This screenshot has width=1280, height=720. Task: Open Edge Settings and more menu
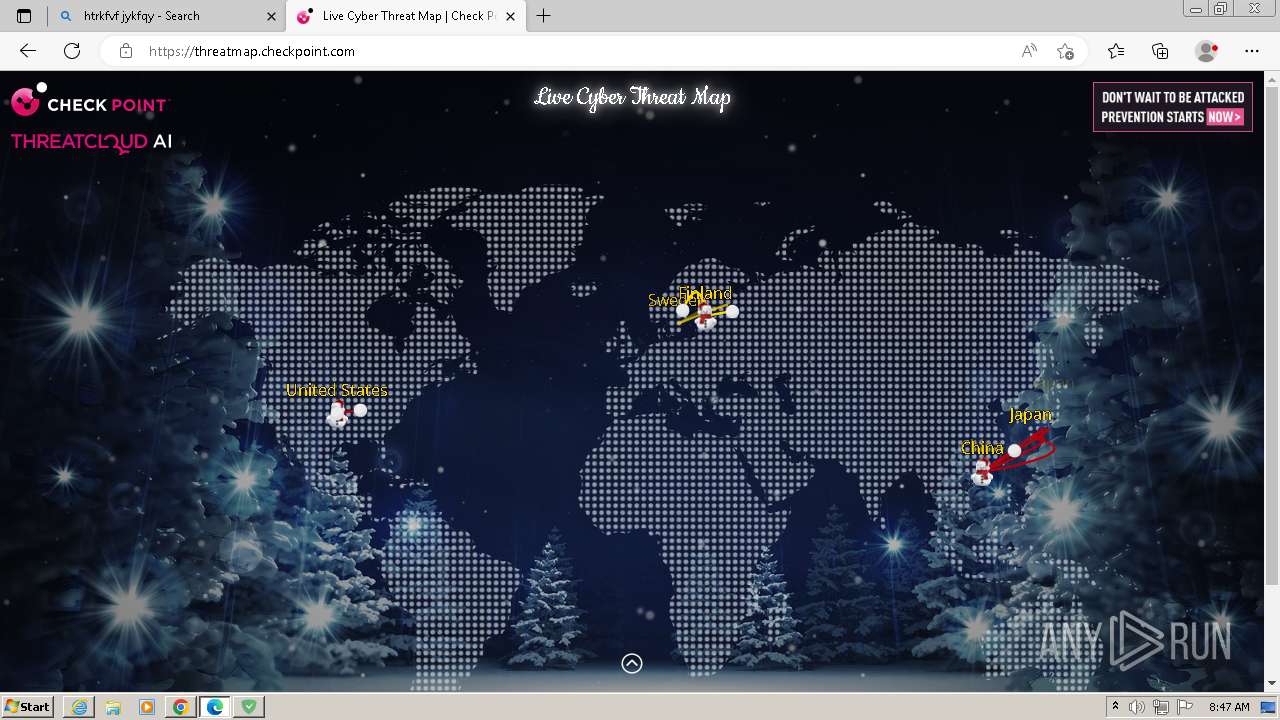coord(1252,51)
